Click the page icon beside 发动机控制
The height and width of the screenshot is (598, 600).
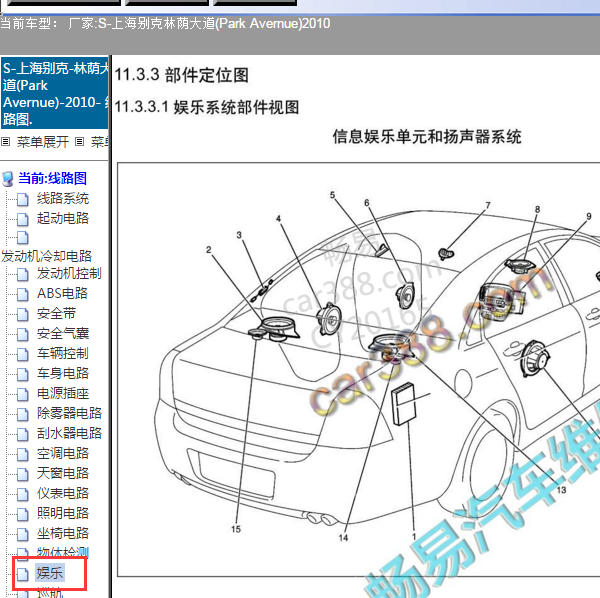(x=23, y=274)
